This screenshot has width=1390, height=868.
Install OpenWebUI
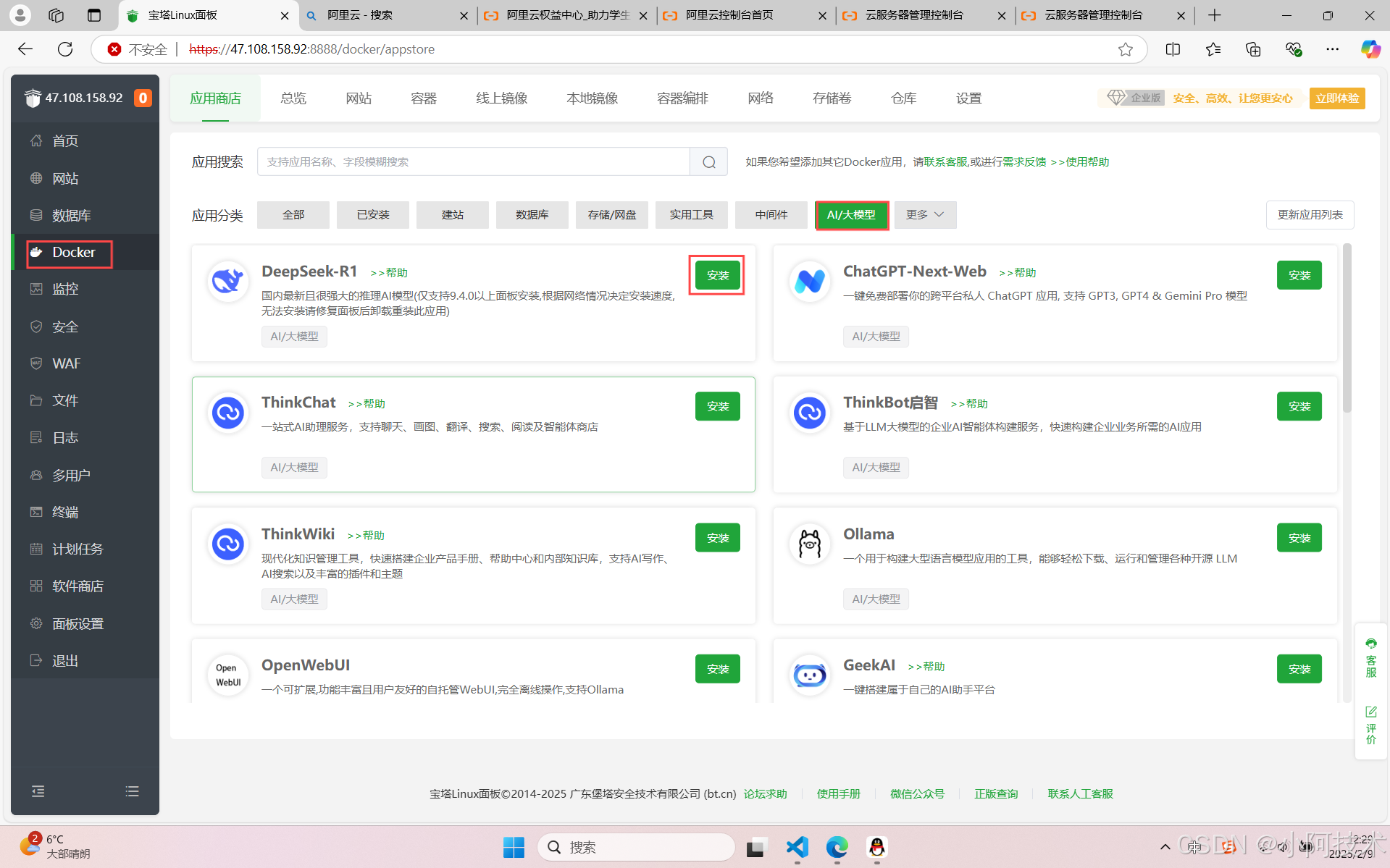[x=717, y=669]
